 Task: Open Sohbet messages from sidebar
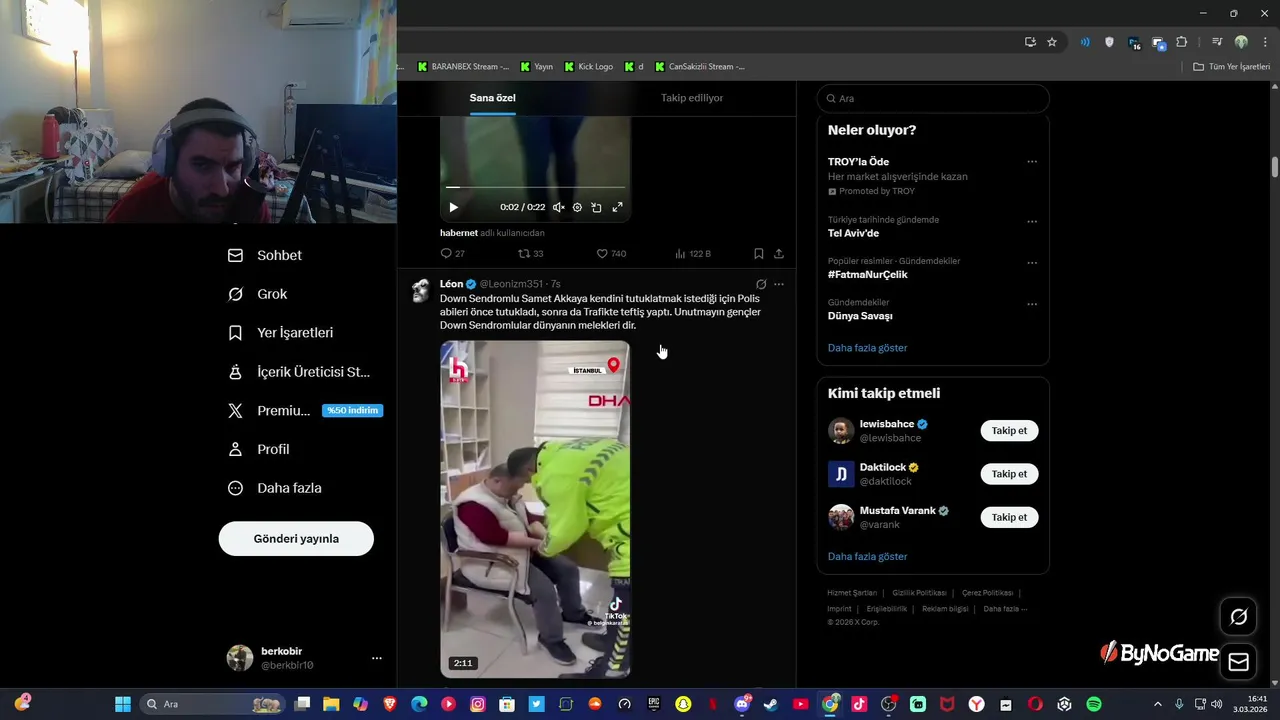(x=265, y=255)
